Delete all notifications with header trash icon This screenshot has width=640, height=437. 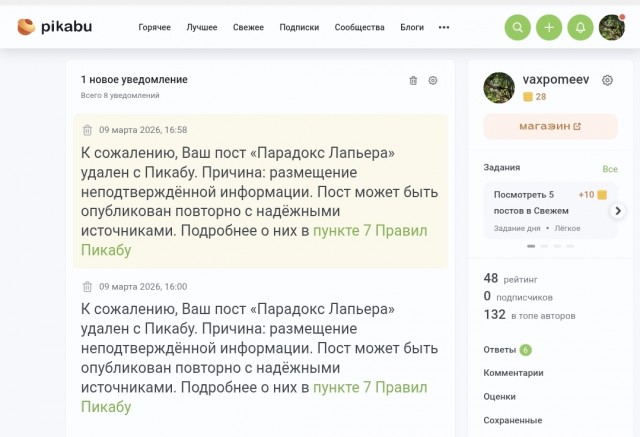pyautogui.click(x=414, y=80)
